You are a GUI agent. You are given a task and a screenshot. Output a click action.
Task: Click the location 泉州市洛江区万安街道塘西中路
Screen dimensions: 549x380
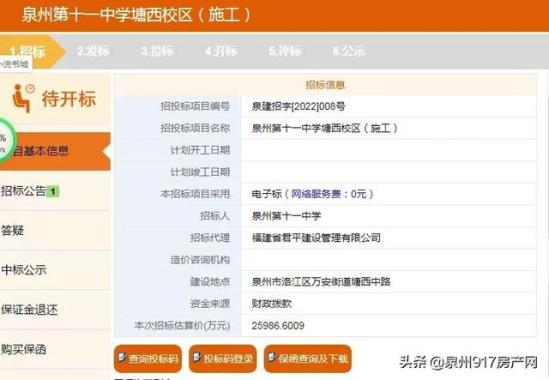(x=321, y=282)
